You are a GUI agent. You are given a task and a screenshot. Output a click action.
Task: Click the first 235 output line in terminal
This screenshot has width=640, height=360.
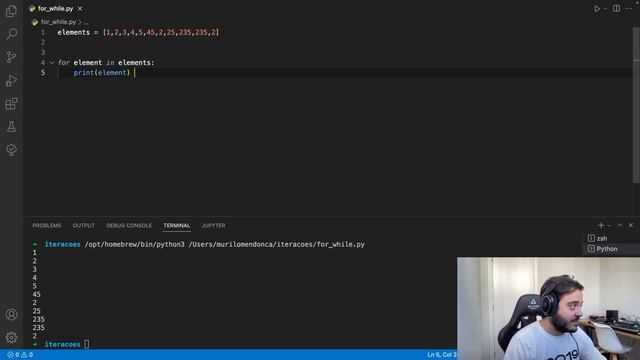(38, 319)
